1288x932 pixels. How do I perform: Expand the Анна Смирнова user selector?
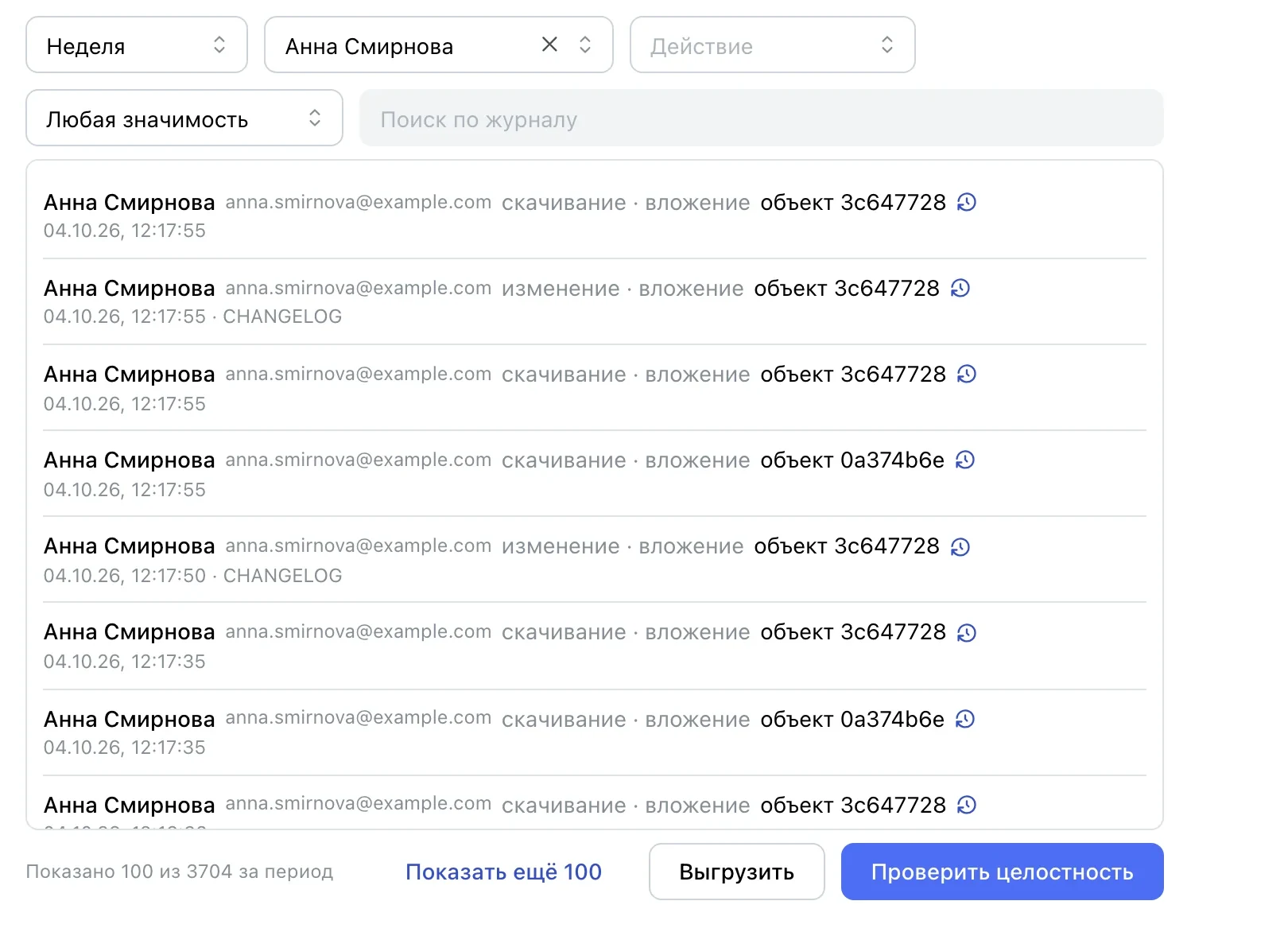coord(585,45)
